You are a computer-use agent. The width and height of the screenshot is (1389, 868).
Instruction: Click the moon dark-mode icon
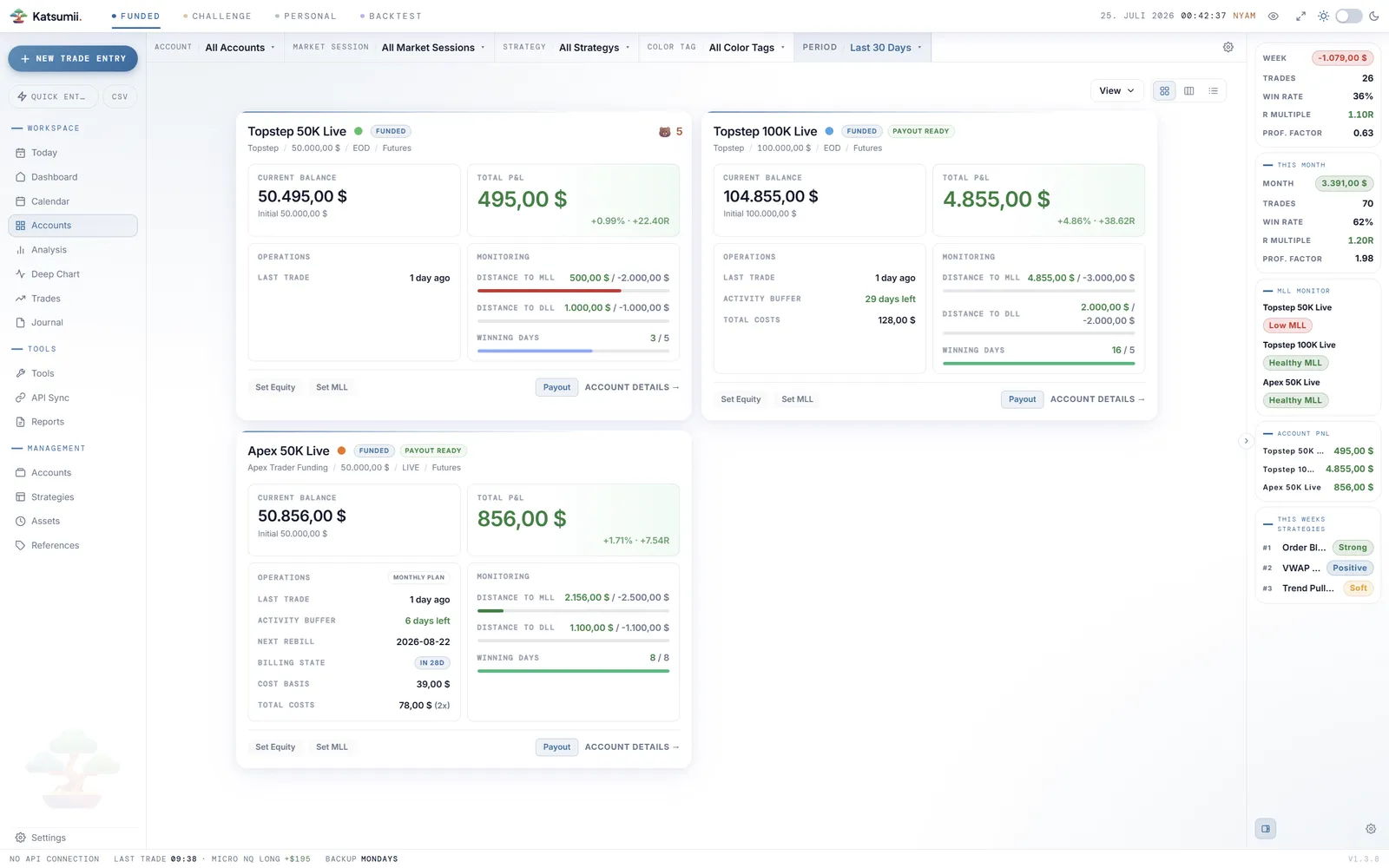pos(1374,16)
